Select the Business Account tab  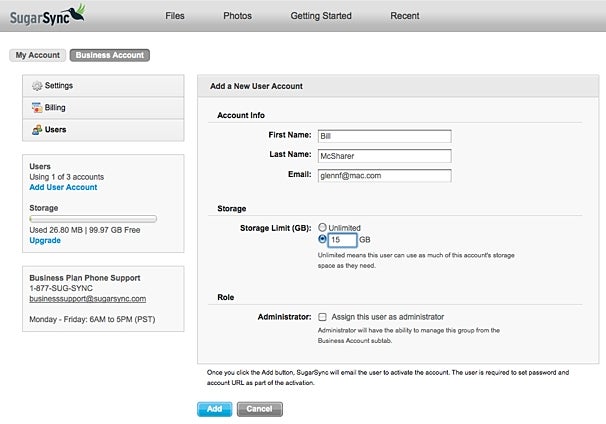[110, 55]
